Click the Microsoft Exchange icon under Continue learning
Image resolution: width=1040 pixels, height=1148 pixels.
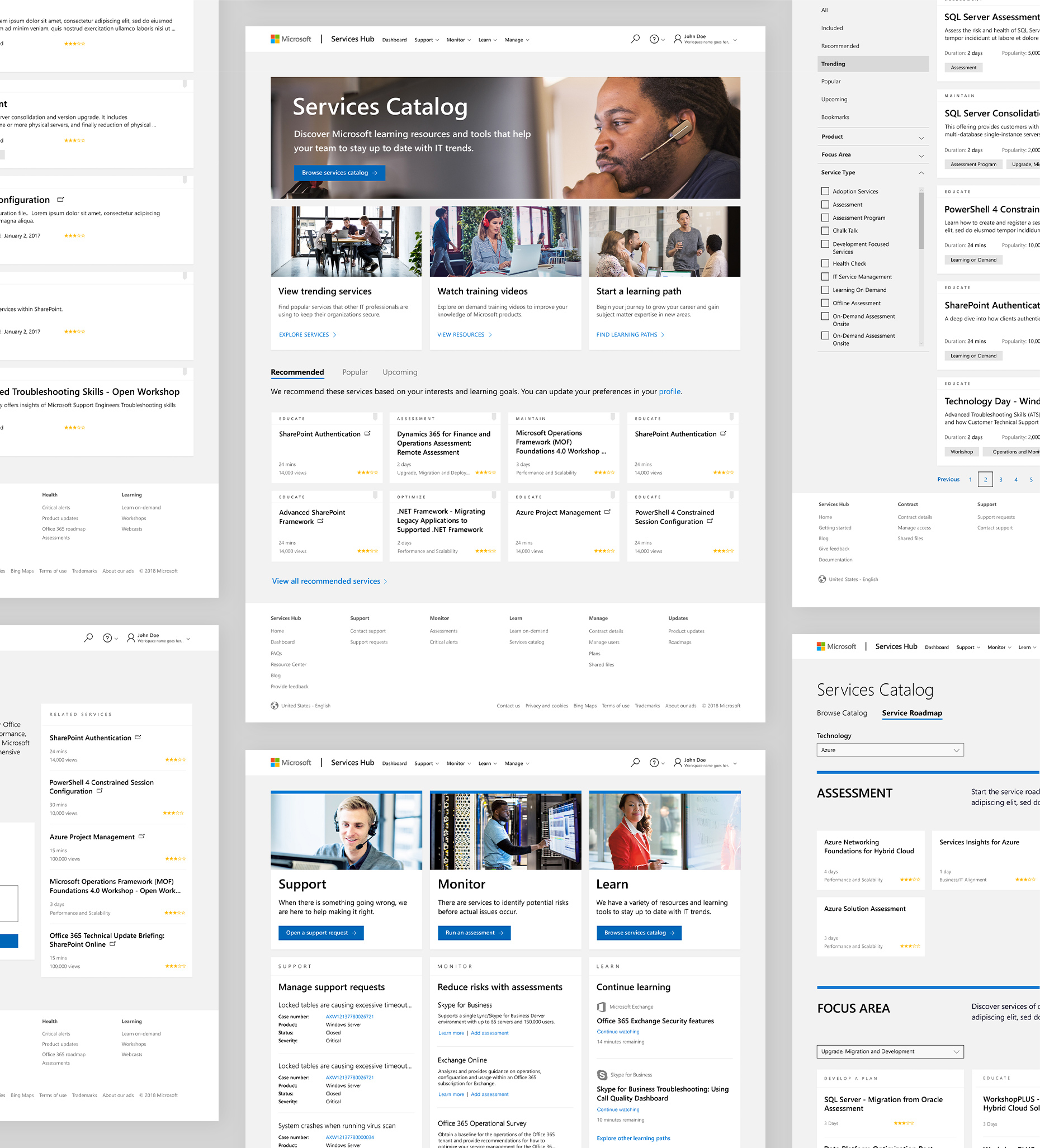(x=602, y=1007)
